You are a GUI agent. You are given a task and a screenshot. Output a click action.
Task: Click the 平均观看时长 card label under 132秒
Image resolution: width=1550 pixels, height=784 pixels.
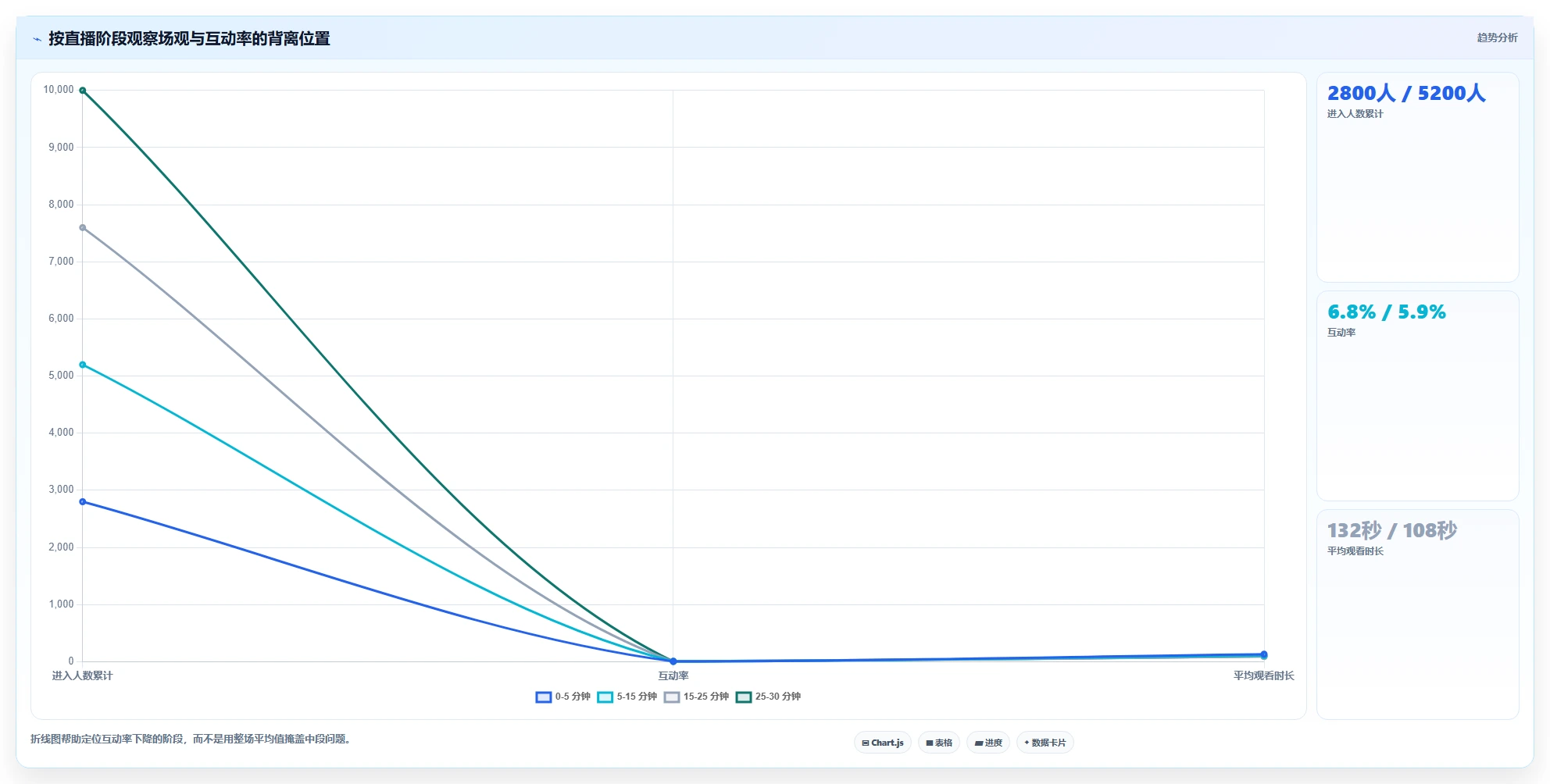[1355, 551]
